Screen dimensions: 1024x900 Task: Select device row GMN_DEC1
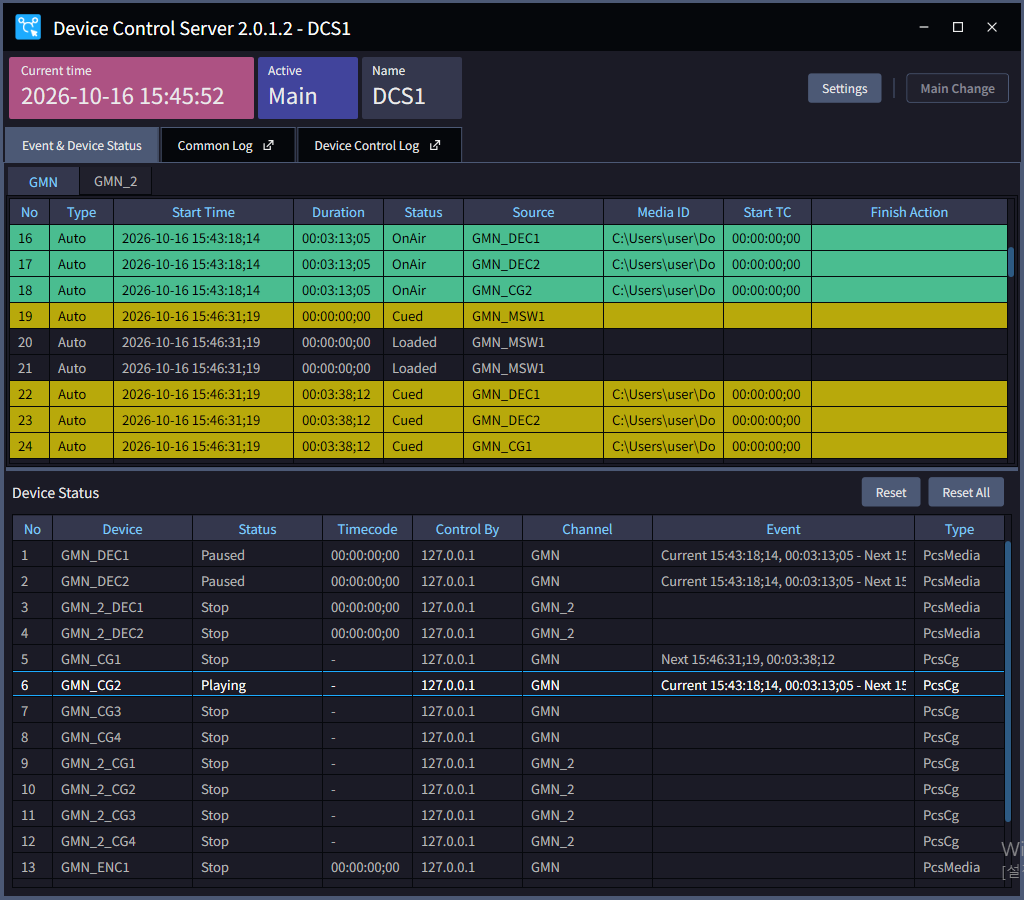(508, 555)
